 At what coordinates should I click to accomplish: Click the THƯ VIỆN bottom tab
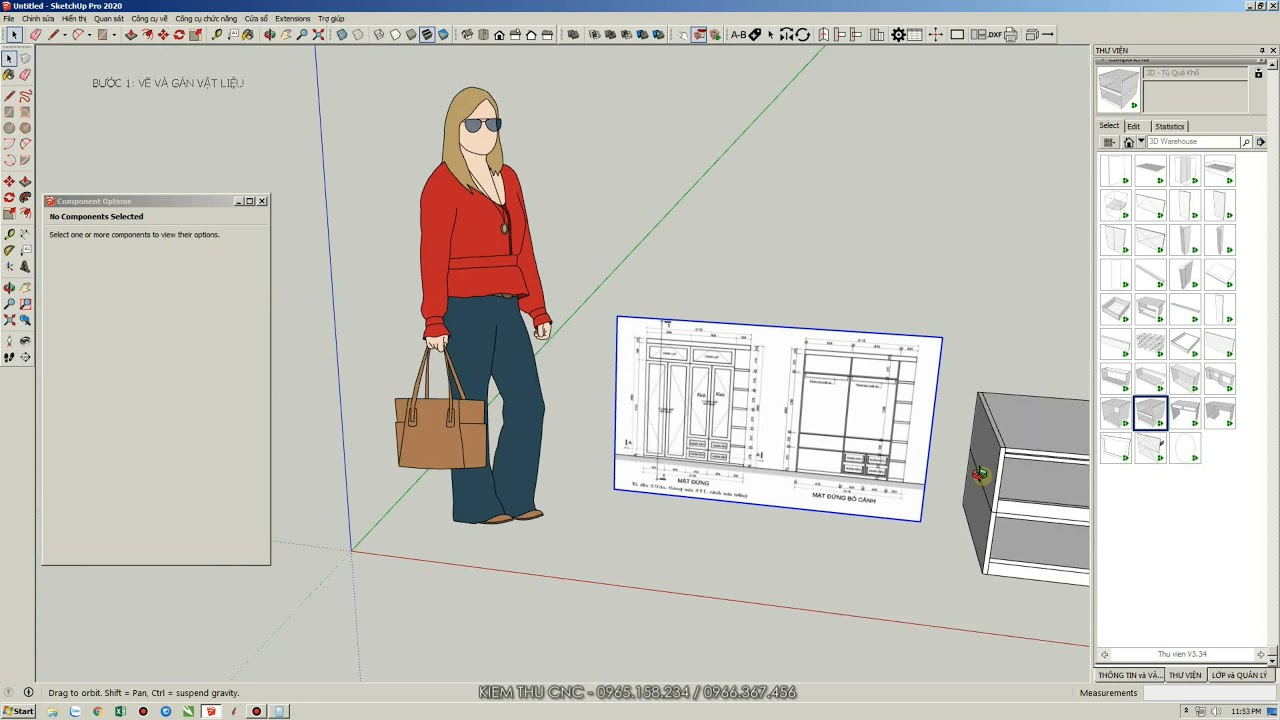pos(1185,675)
